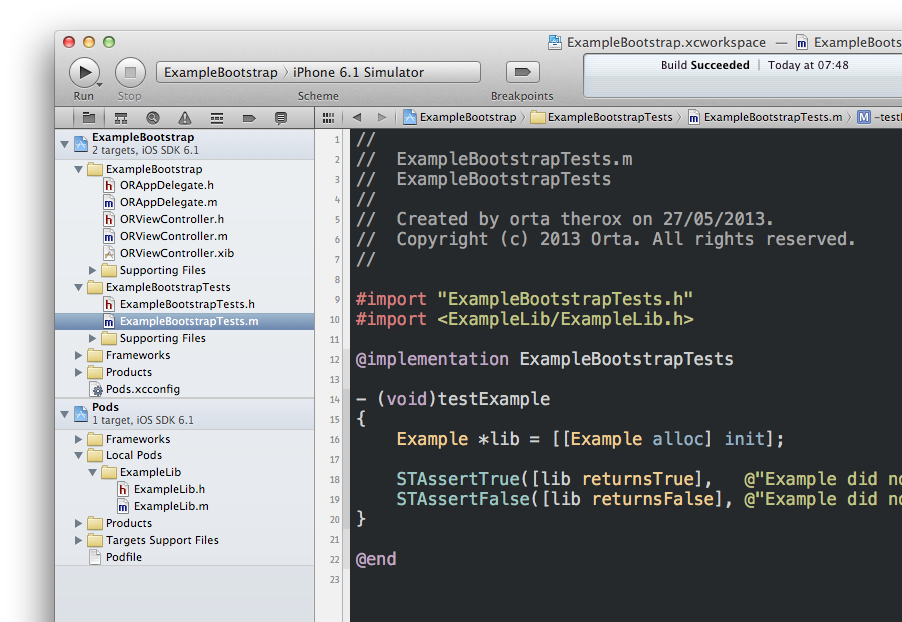The height and width of the screenshot is (622, 902).
Task: Go forward in editor history
Action: [381, 117]
